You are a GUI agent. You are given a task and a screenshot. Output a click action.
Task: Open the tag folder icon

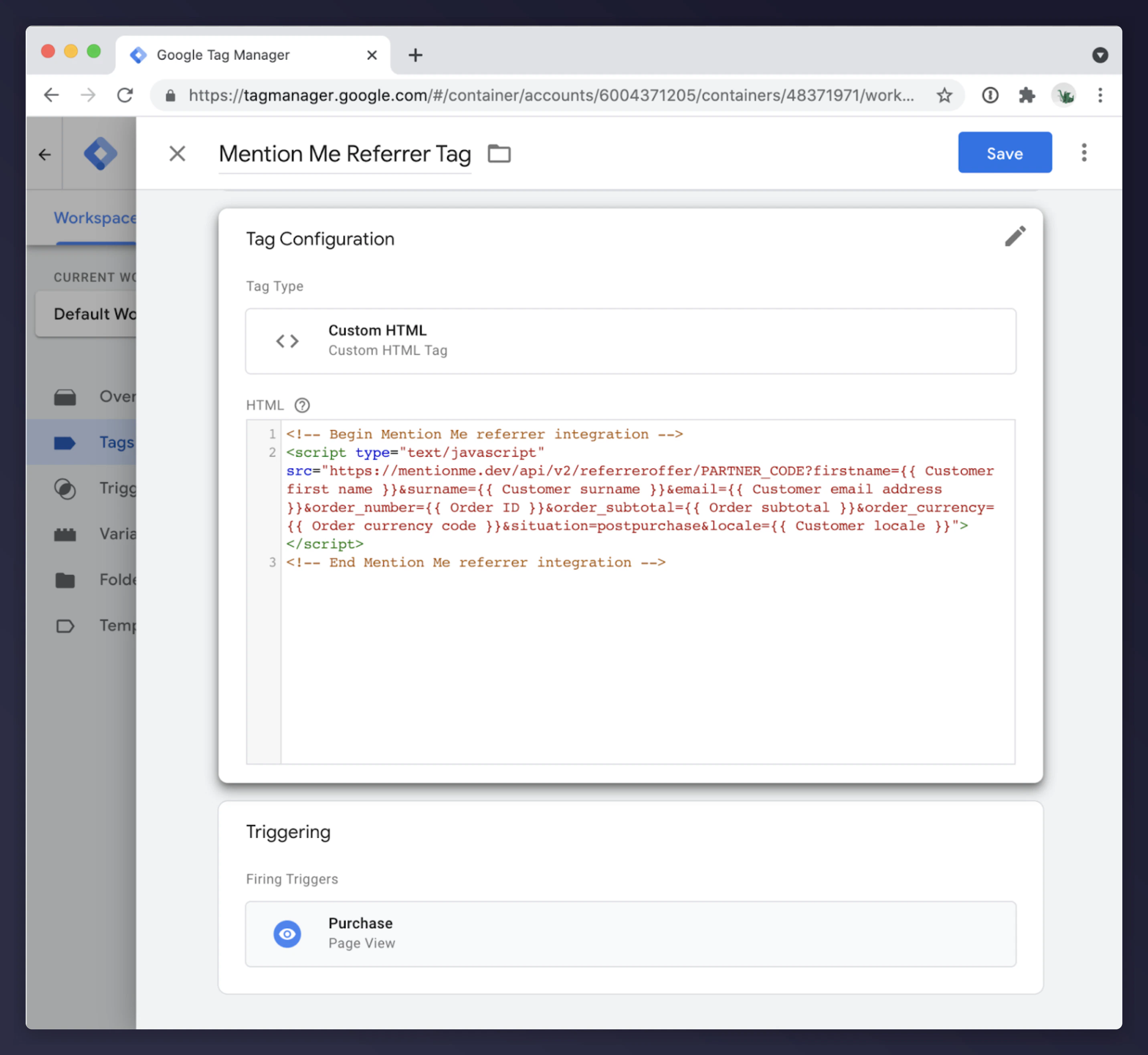pyautogui.click(x=499, y=154)
